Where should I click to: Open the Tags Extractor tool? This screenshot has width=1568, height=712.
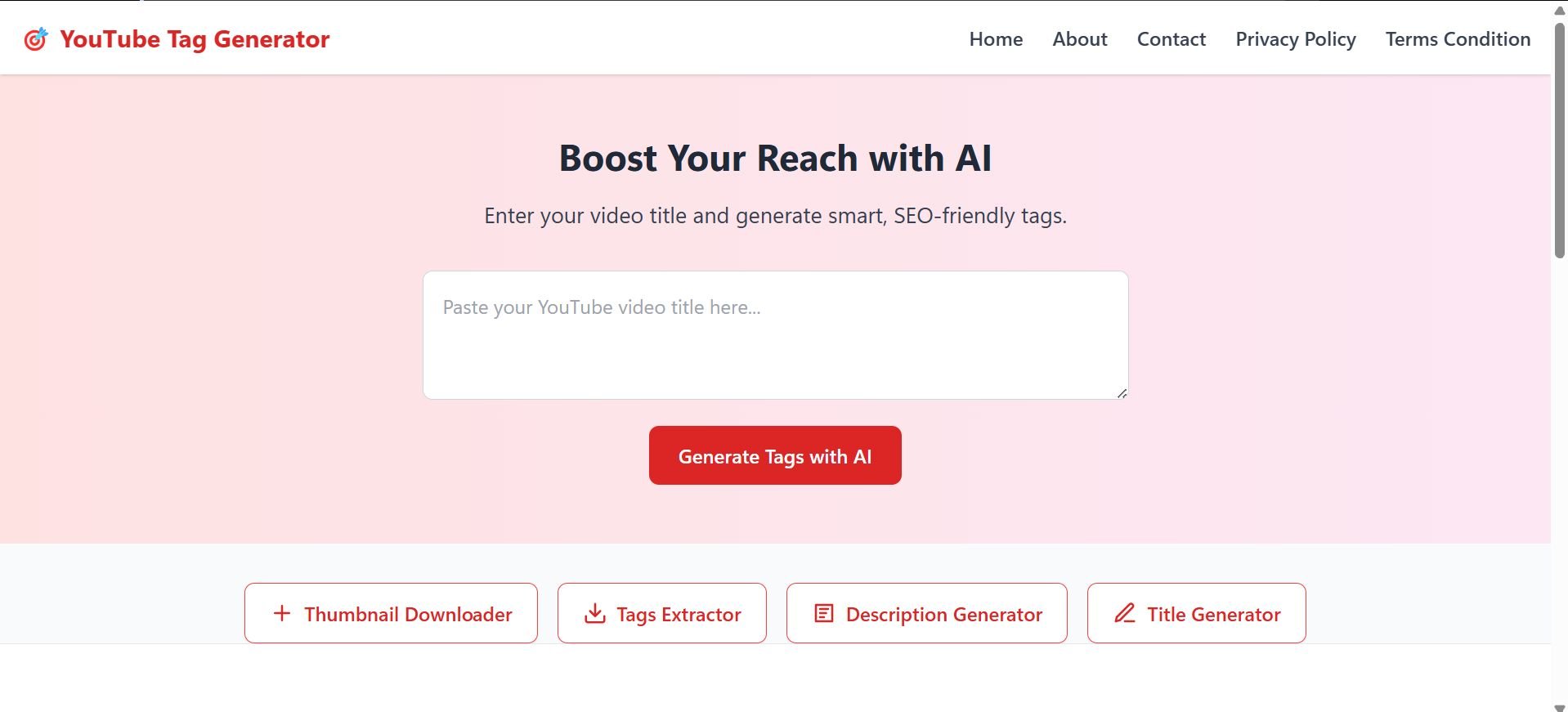(x=661, y=613)
